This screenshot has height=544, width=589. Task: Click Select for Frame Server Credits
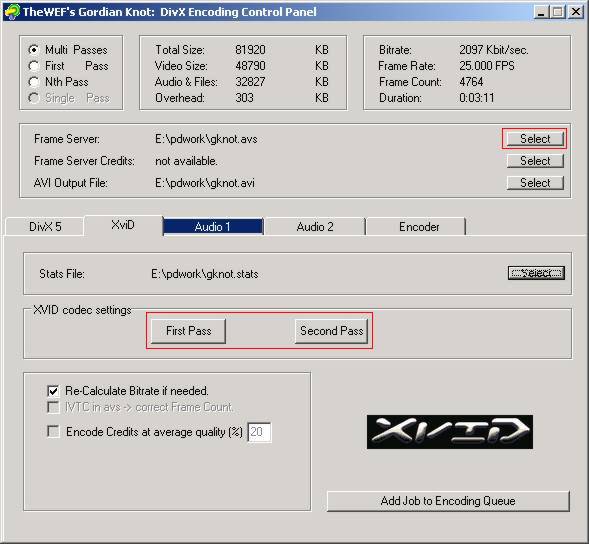[x=535, y=161]
